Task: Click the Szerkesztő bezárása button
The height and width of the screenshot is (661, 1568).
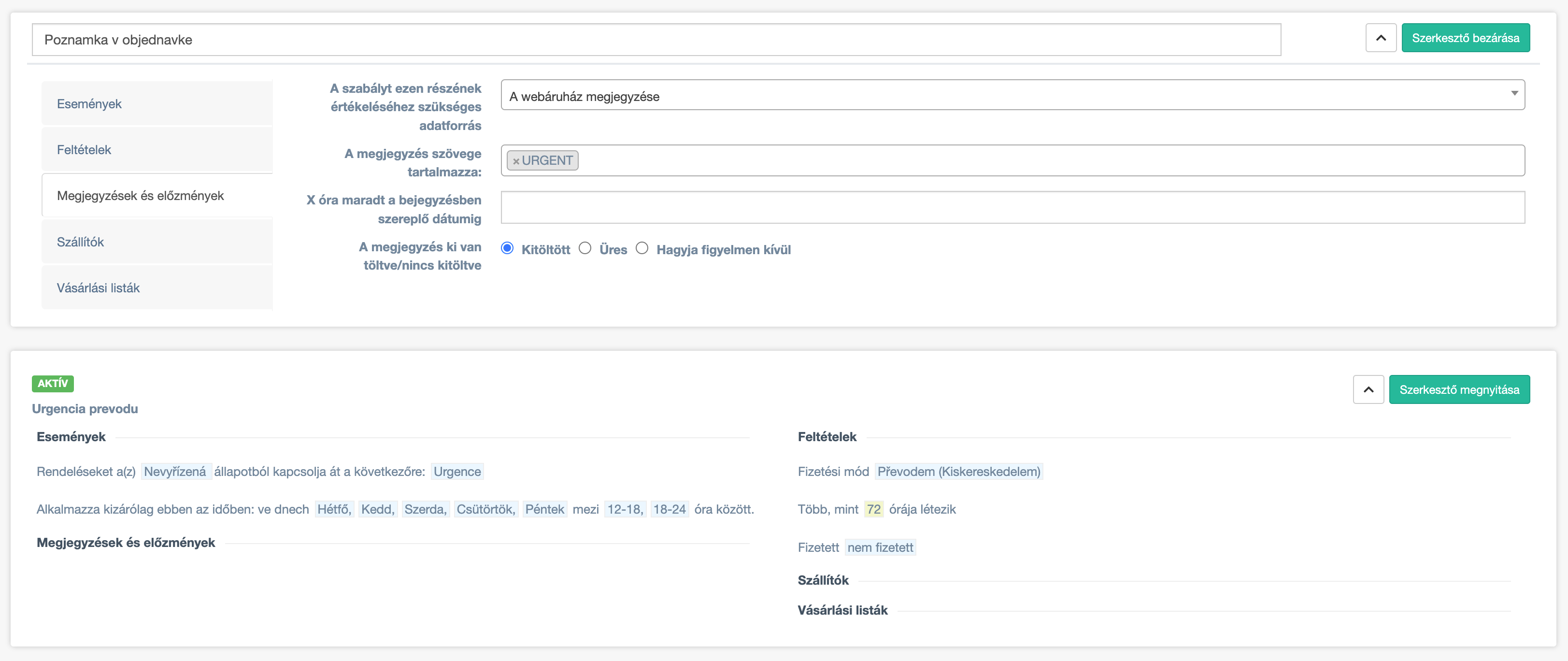Action: [x=1465, y=38]
